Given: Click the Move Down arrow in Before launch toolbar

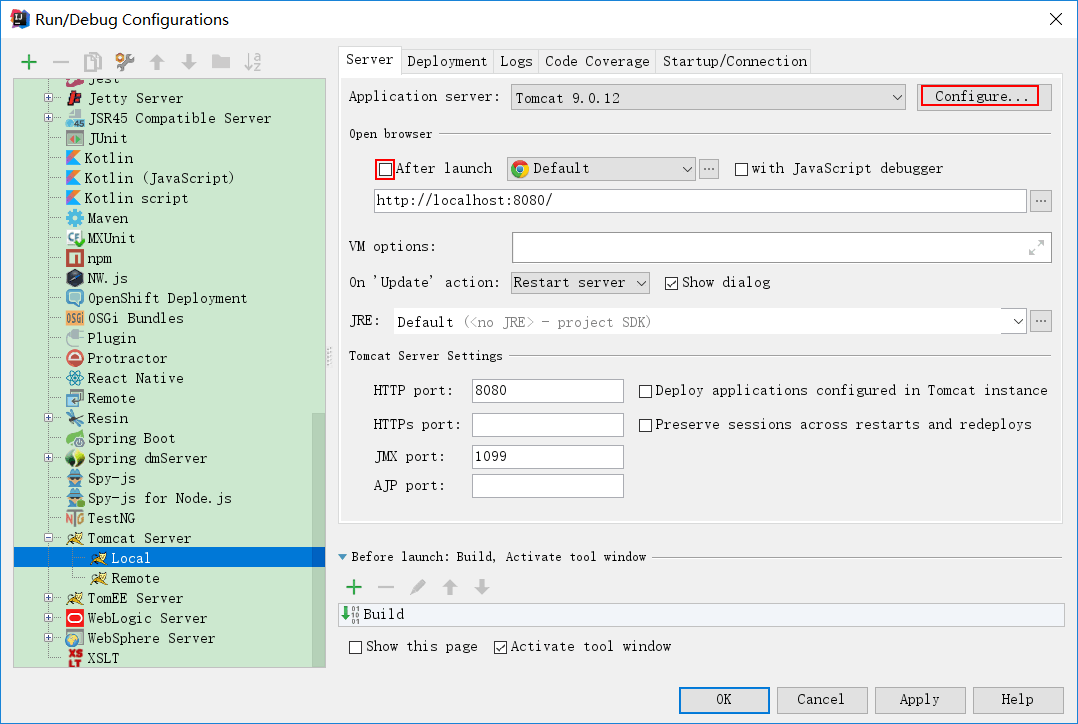Looking at the screenshot, I should point(482,587).
